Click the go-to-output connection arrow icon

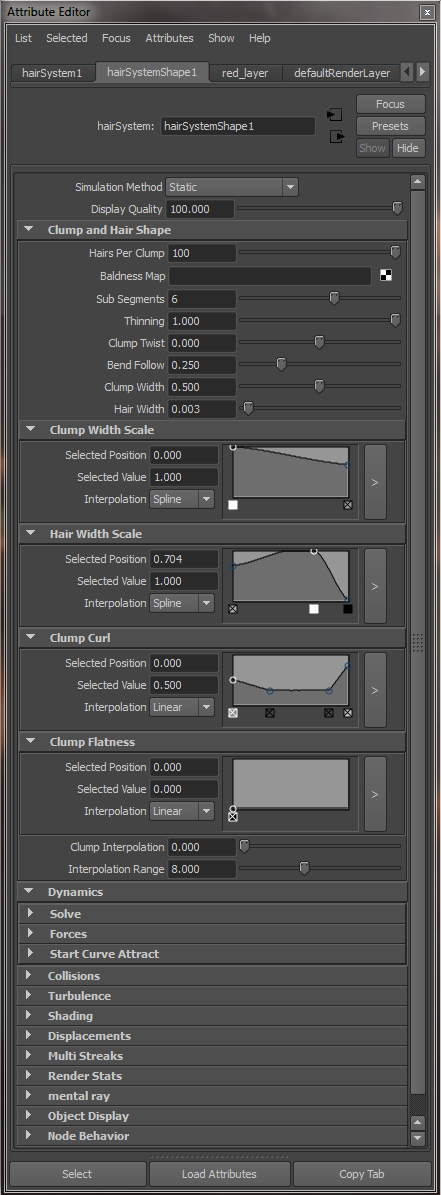coord(336,137)
